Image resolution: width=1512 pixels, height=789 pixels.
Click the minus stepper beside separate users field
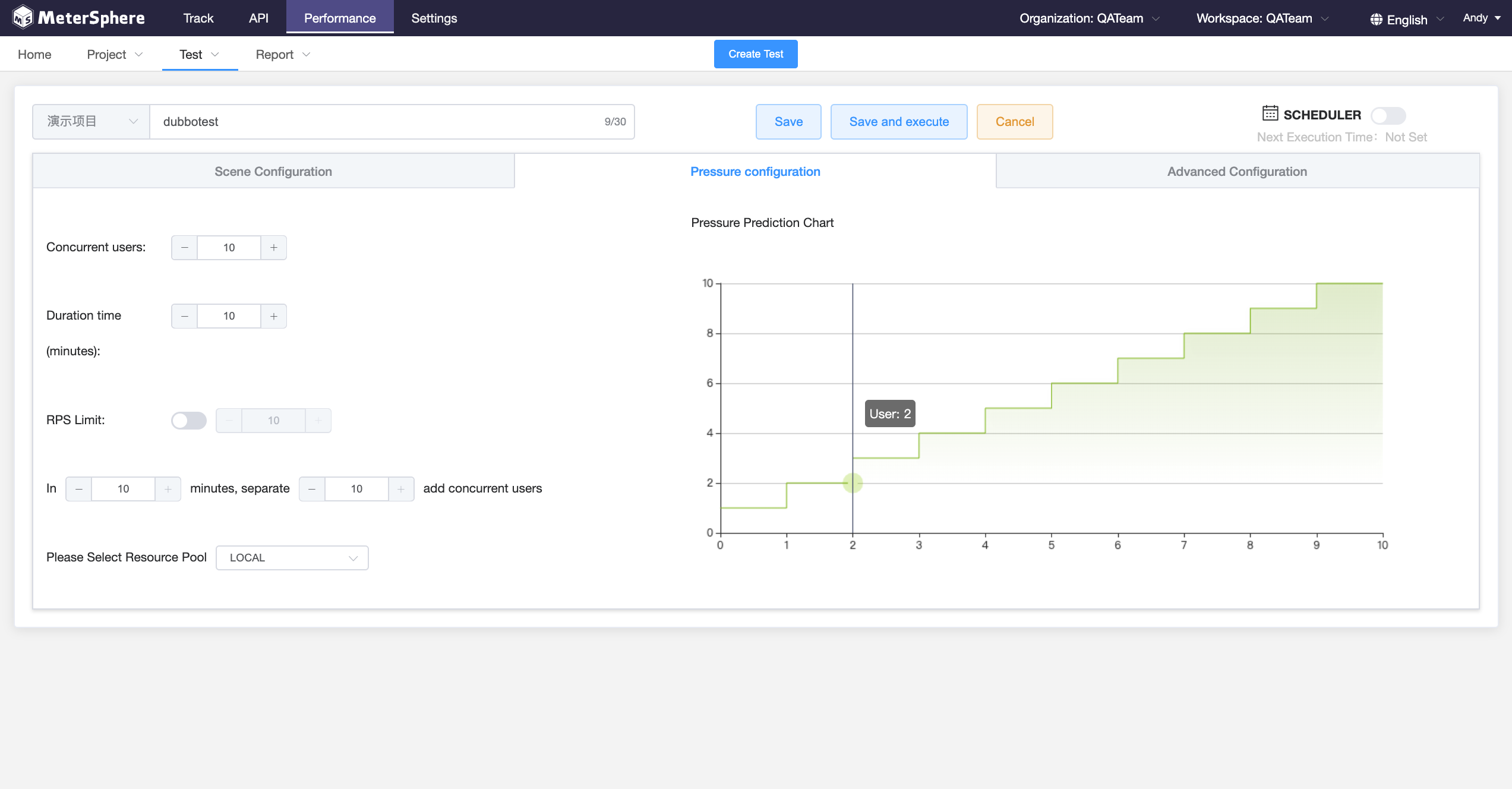[x=312, y=488]
